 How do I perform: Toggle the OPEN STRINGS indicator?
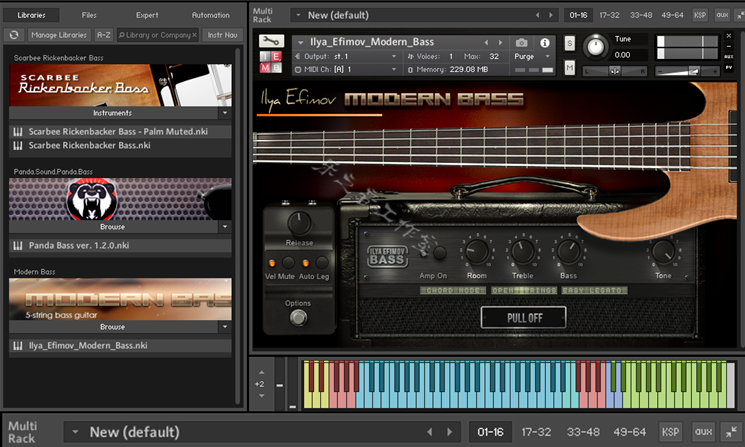coord(524,290)
